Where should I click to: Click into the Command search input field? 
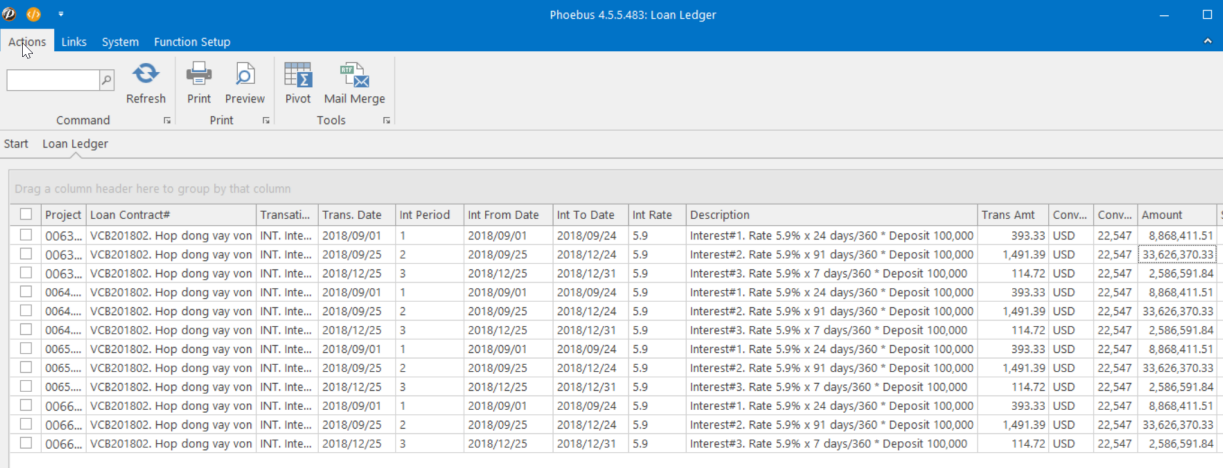coord(53,80)
